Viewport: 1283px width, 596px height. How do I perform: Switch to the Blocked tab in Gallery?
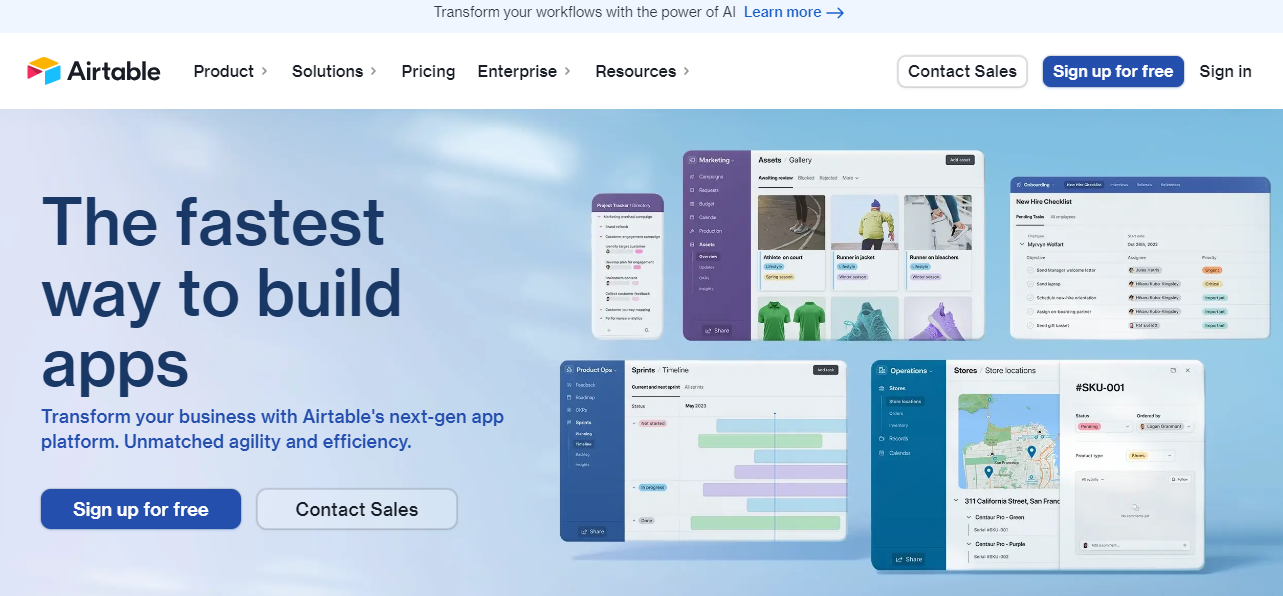click(806, 178)
